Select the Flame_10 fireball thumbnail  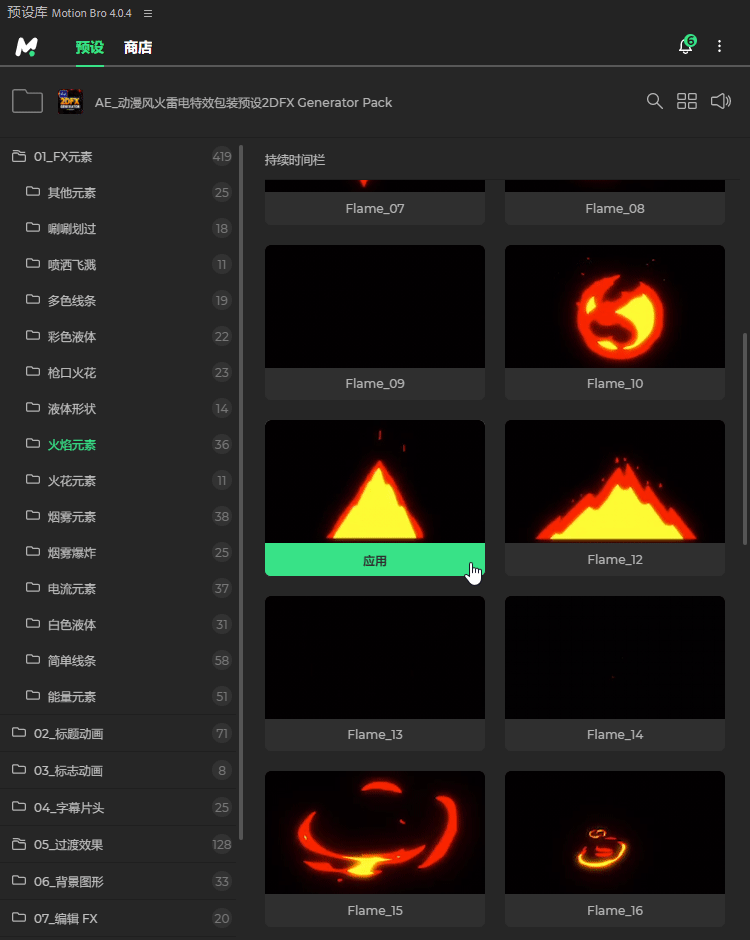click(x=615, y=306)
